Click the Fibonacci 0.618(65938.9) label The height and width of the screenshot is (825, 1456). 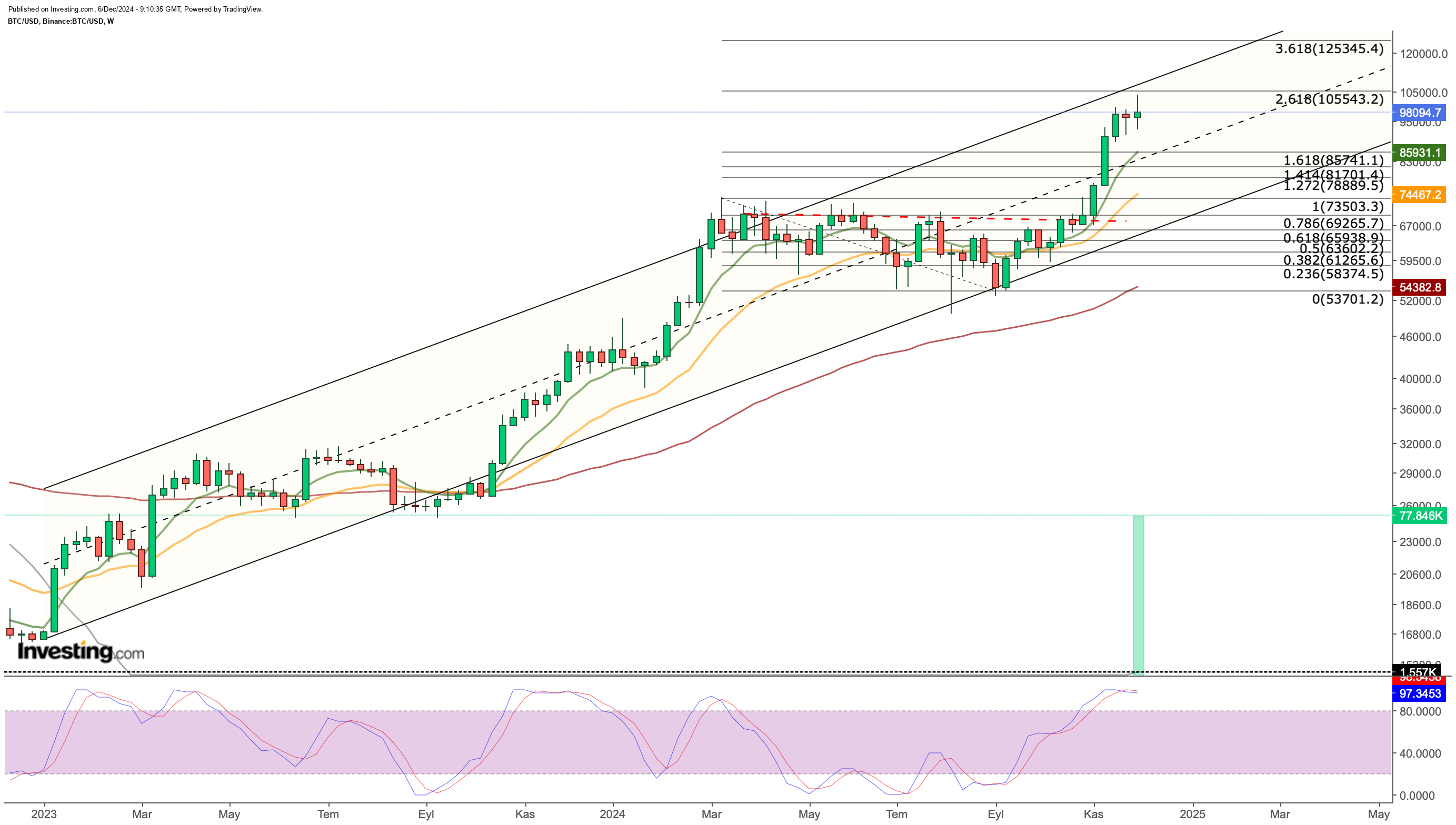click(1333, 238)
